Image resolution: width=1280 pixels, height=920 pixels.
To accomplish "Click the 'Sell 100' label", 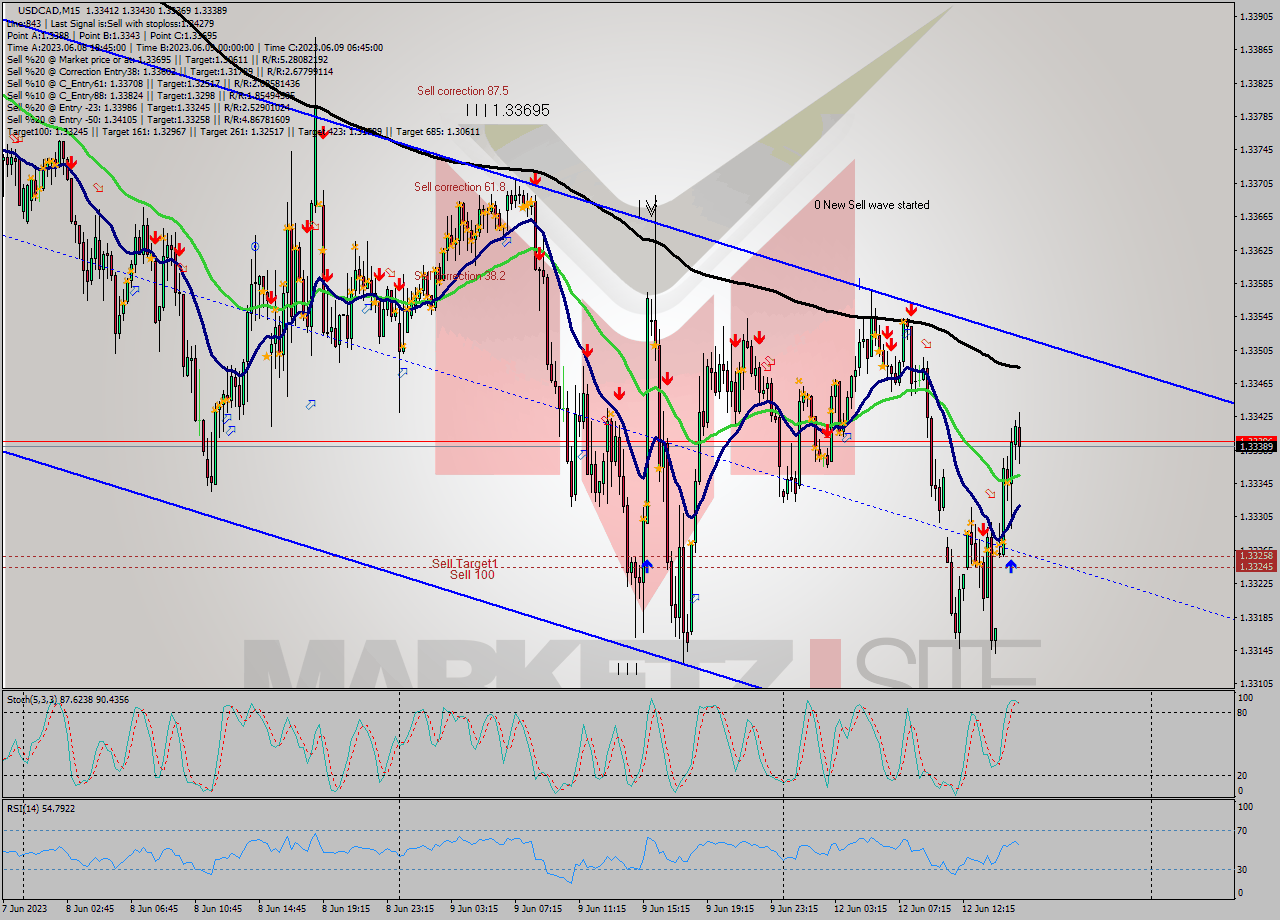I will pos(472,574).
